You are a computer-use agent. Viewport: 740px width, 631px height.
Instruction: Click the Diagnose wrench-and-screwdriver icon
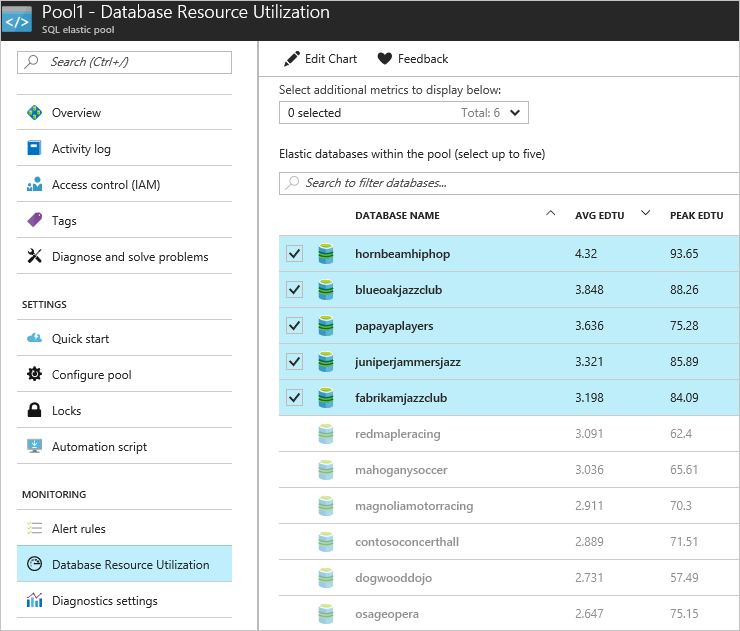(34, 256)
